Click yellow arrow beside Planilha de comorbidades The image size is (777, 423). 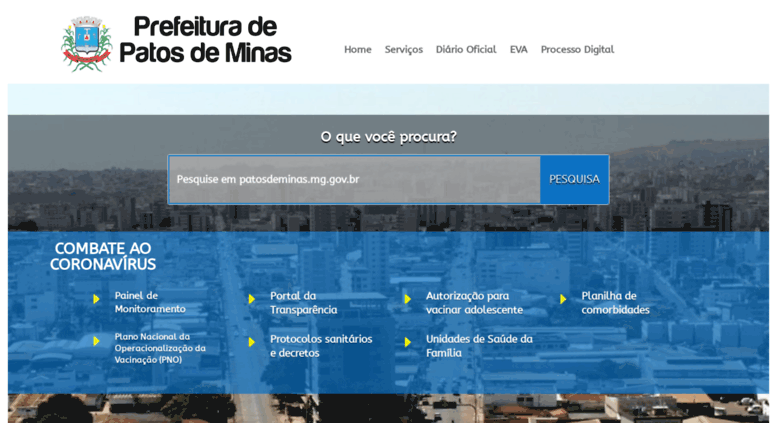pos(563,299)
